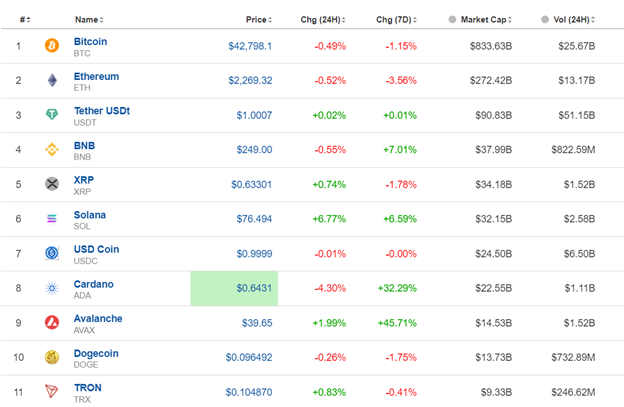Sort by Market Cap column header
The width and height of the screenshot is (624, 407).
[x=486, y=19]
